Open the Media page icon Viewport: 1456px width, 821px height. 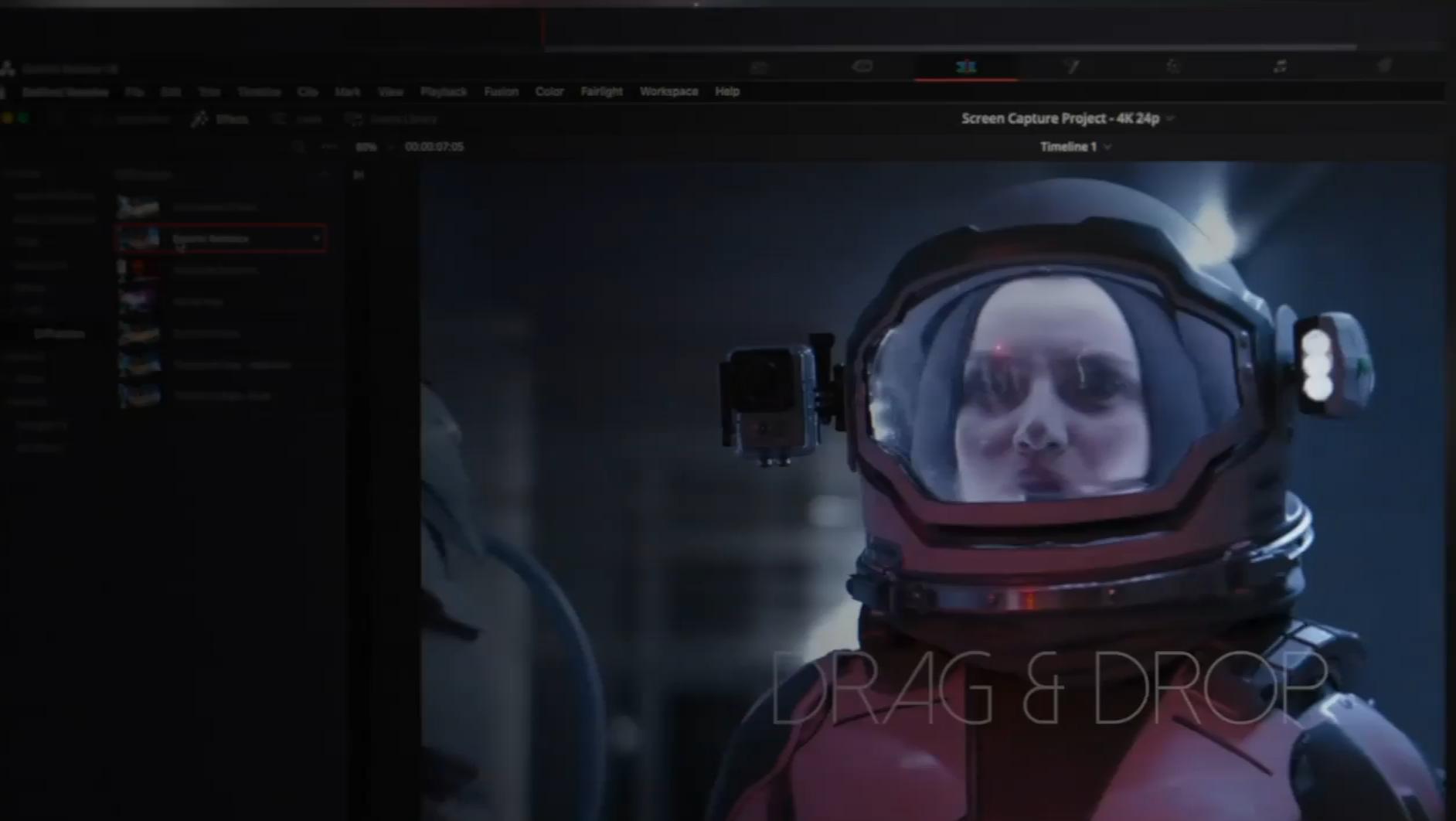759,67
